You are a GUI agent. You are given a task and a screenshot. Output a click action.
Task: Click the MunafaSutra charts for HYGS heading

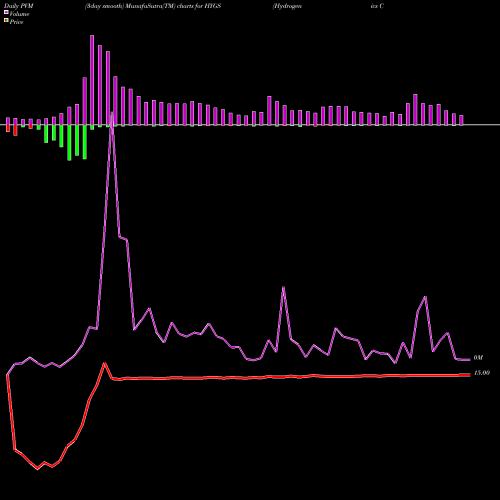click(x=153, y=6)
